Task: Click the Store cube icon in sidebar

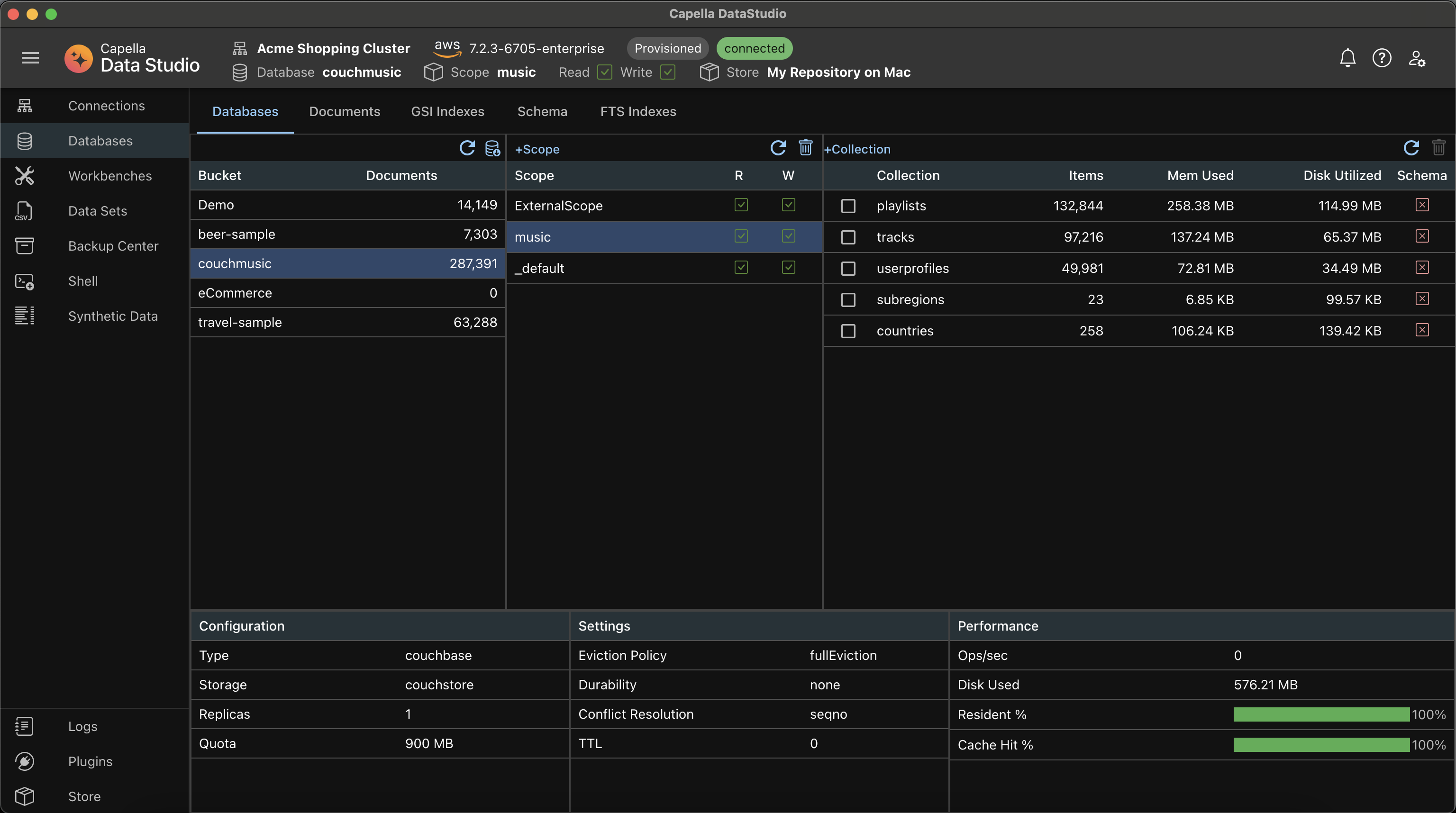Action: (24, 796)
